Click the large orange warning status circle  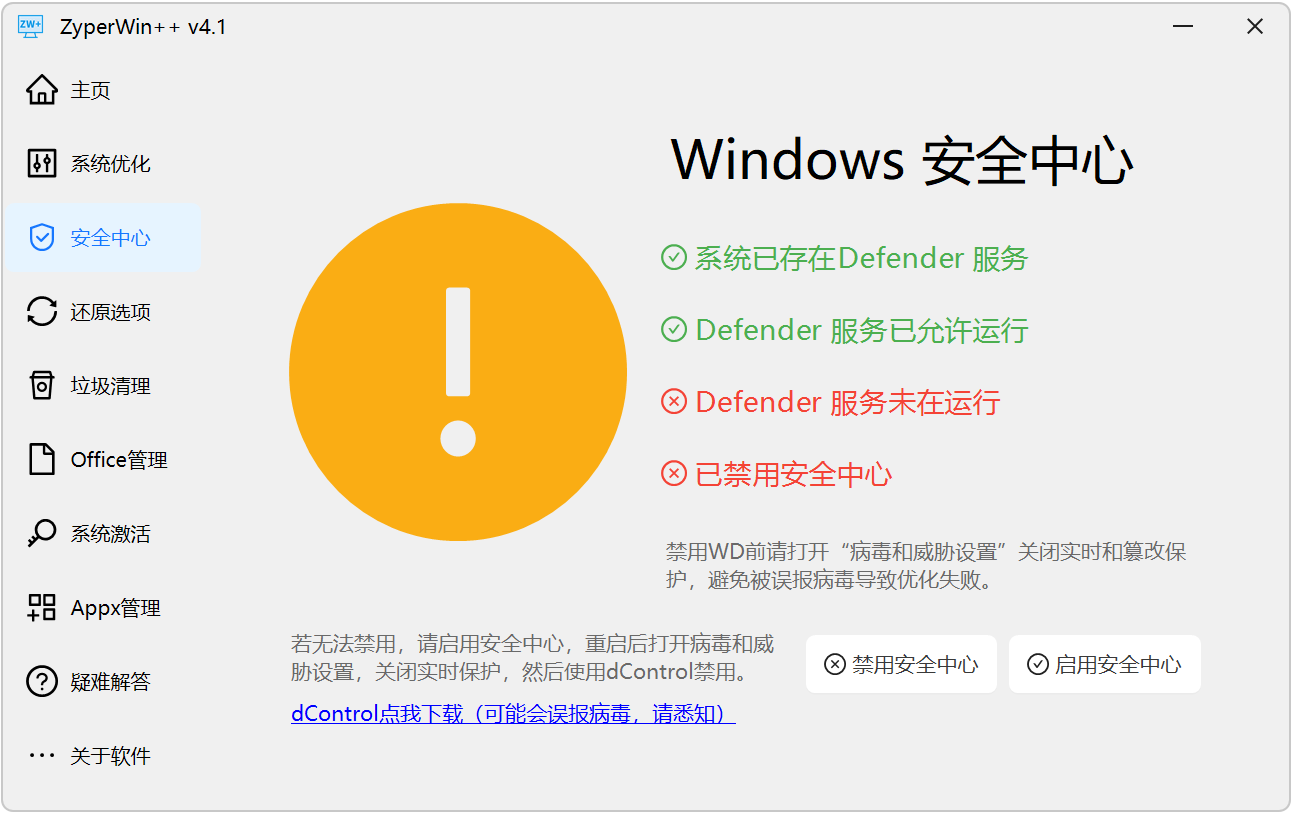[x=458, y=372]
